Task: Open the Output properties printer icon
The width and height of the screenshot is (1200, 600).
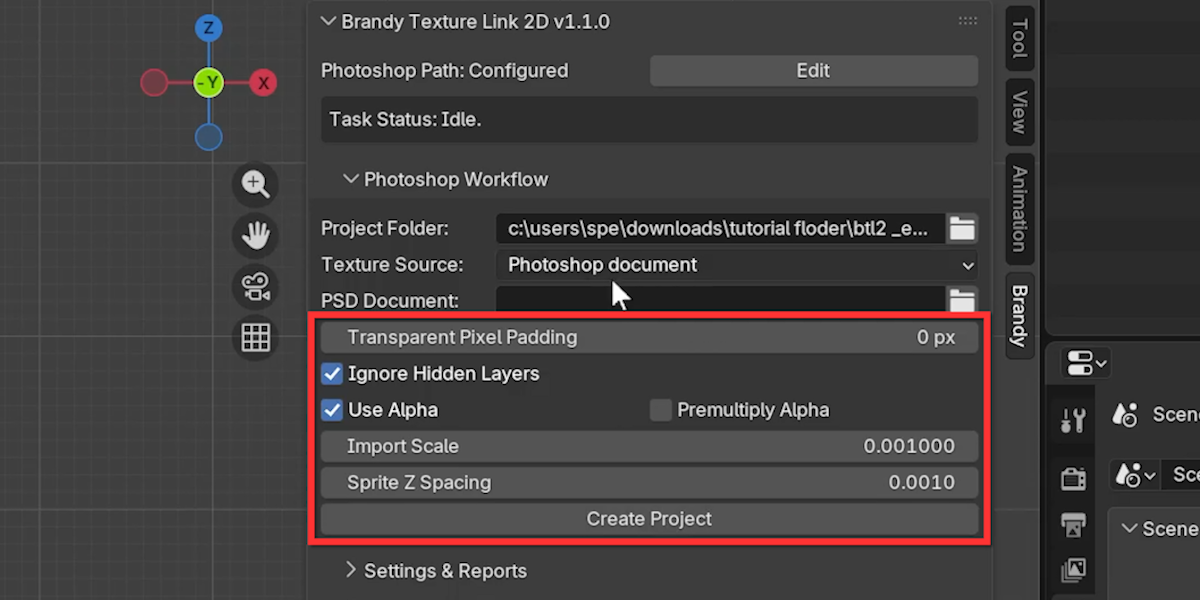Action: [1073, 524]
